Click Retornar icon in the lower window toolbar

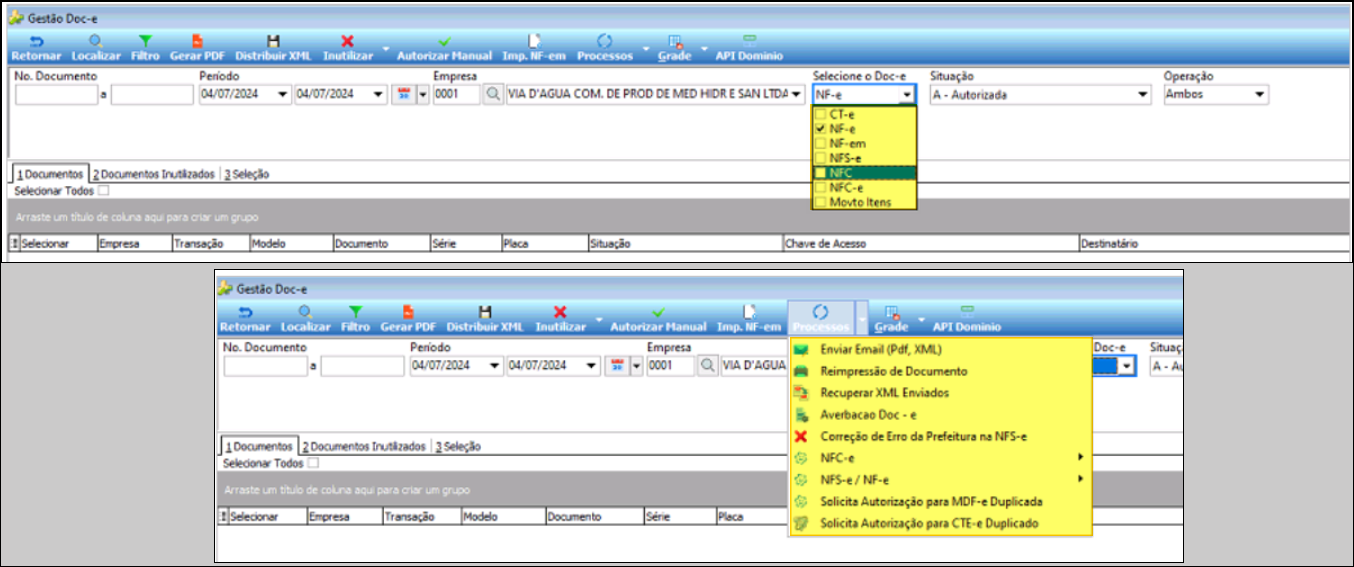pyautogui.click(x=244, y=313)
